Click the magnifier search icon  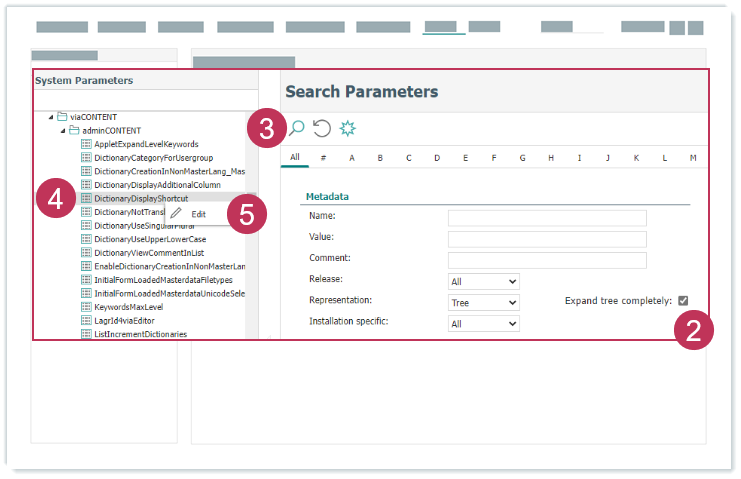point(296,127)
